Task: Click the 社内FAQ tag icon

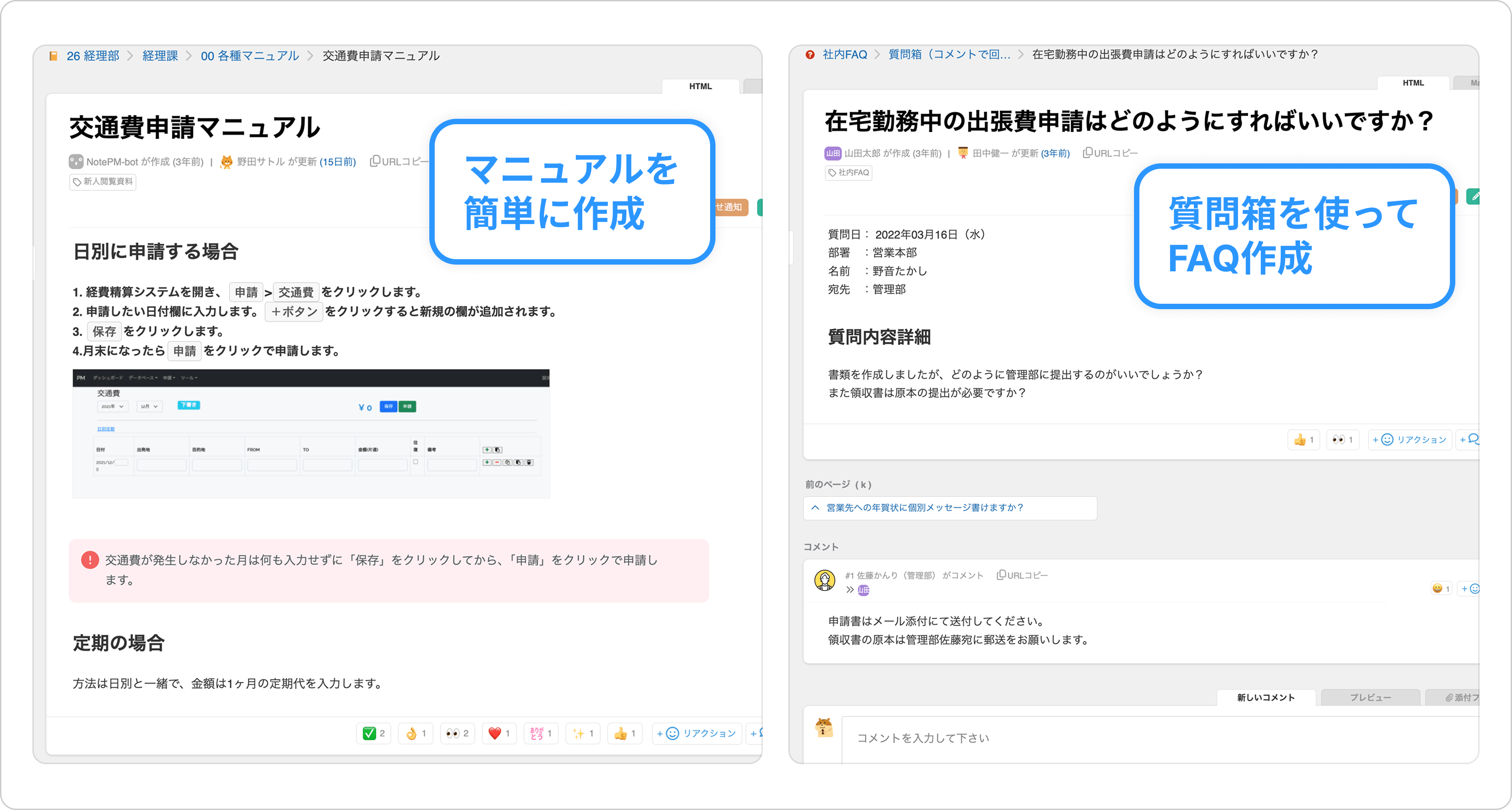Action: [x=832, y=172]
